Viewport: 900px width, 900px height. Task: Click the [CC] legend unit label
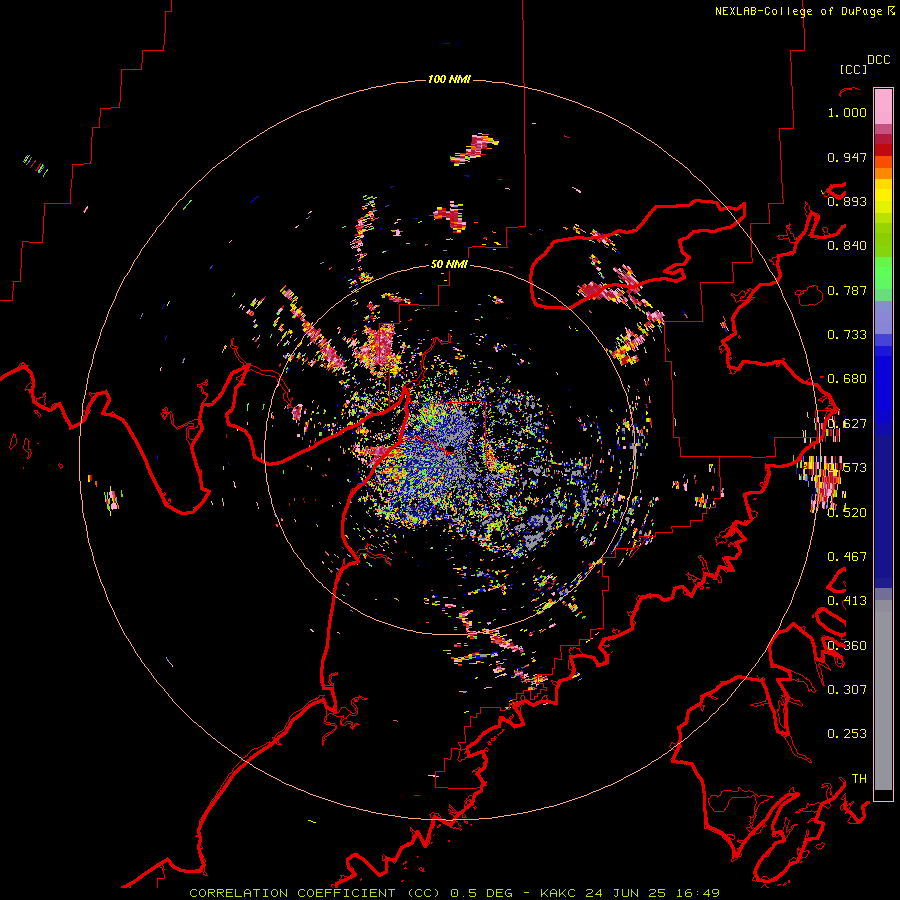click(x=853, y=69)
